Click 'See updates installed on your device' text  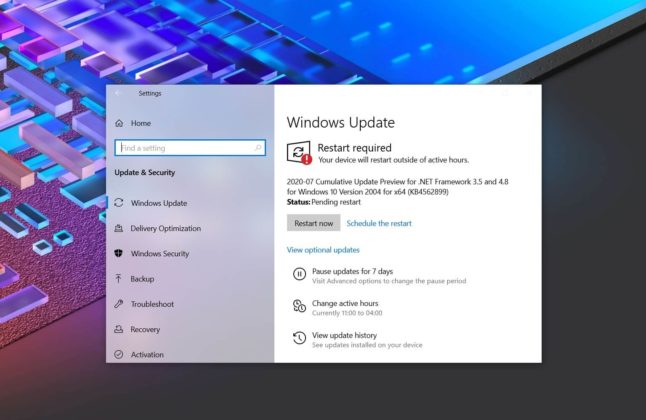pyautogui.click(x=367, y=345)
